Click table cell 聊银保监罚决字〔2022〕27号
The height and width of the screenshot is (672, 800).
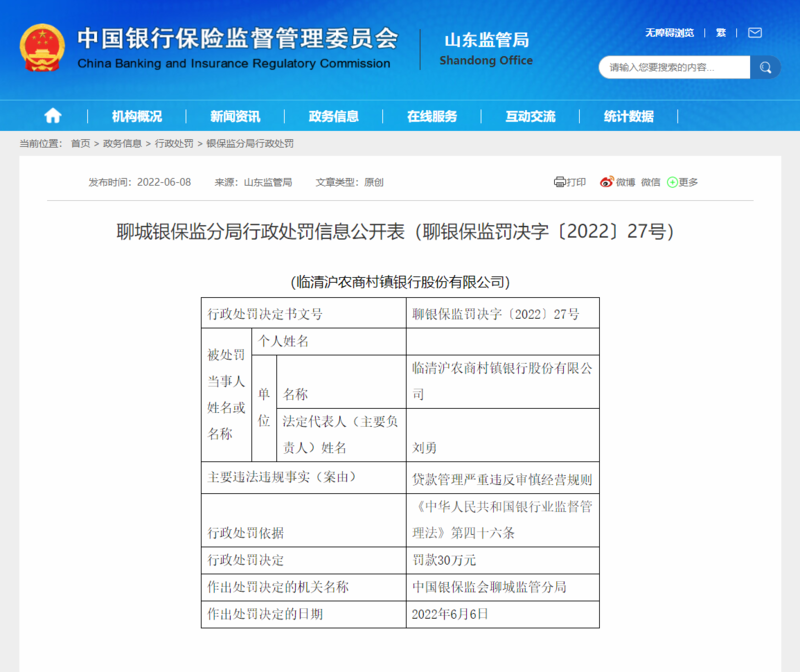pyautogui.click(x=503, y=313)
